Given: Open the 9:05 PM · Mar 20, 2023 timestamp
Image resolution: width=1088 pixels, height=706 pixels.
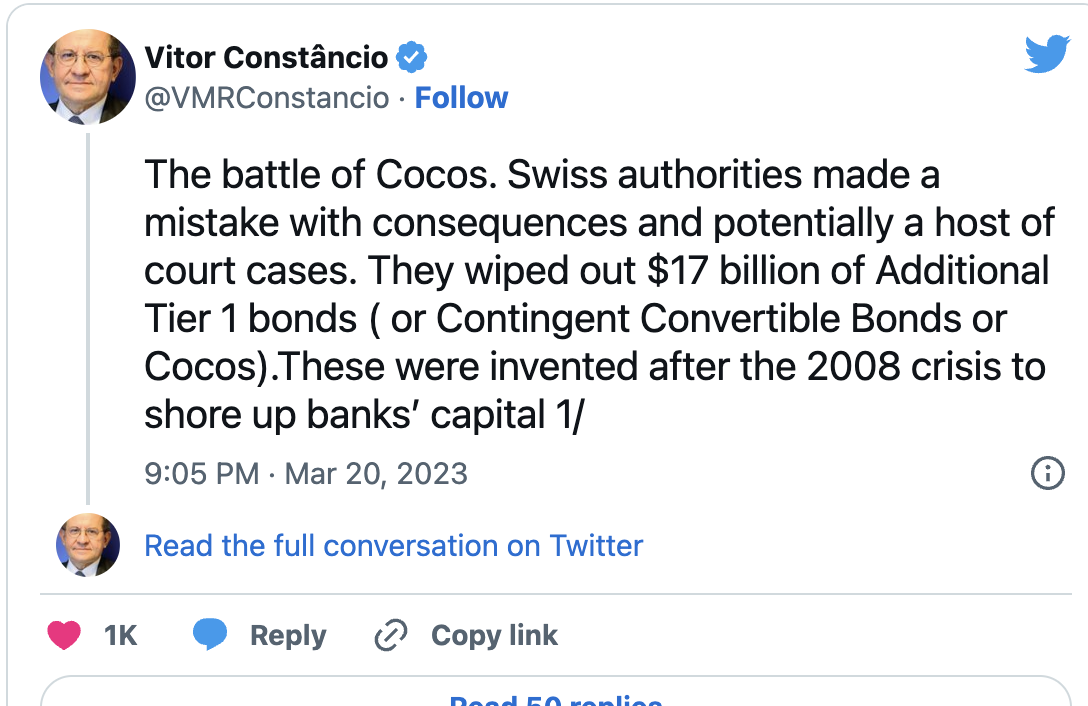Looking at the screenshot, I should click(x=306, y=473).
